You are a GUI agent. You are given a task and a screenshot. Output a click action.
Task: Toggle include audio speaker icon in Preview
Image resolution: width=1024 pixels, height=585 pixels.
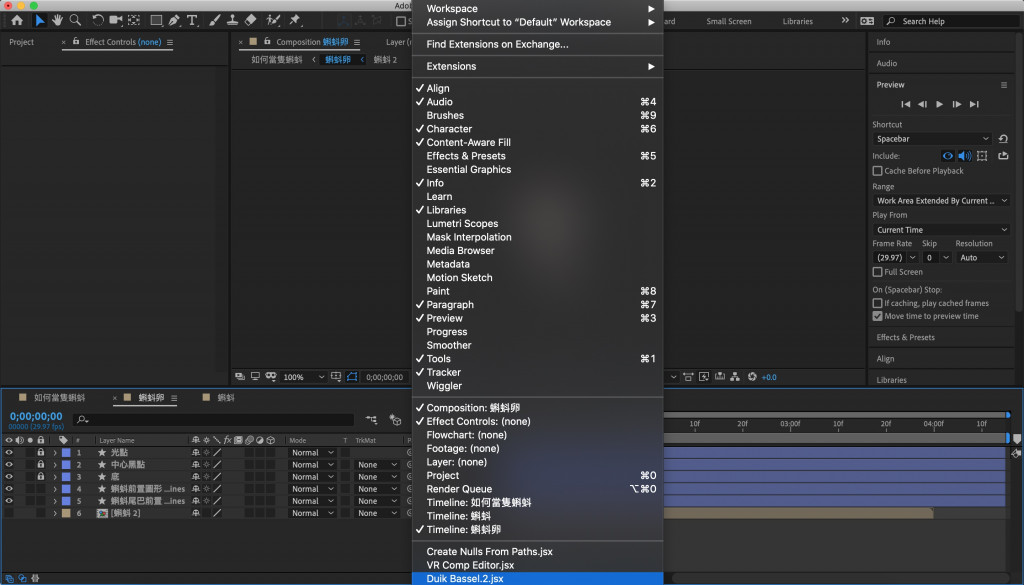(965, 156)
